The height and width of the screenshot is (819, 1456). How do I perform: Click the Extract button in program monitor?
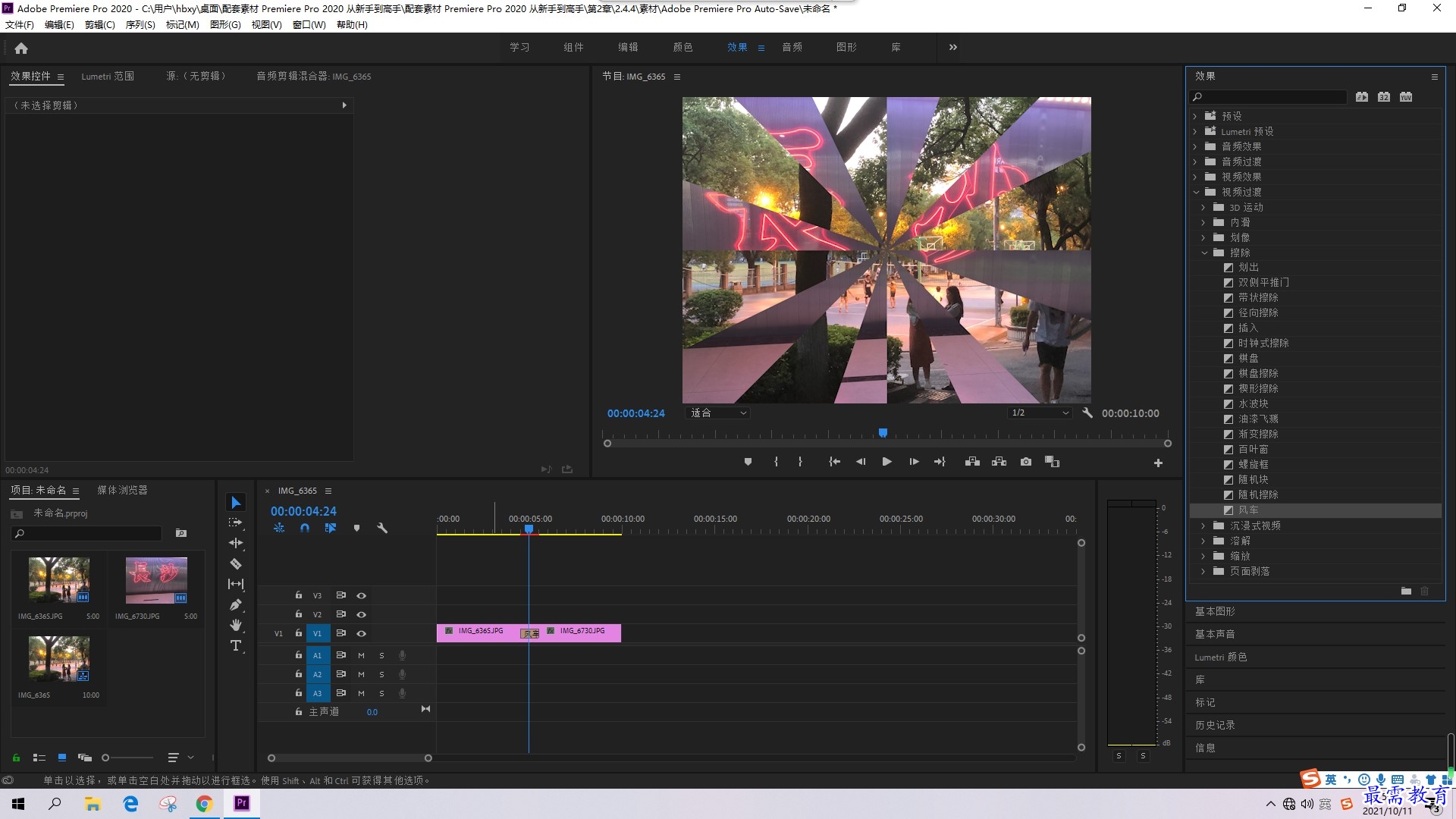999,462
